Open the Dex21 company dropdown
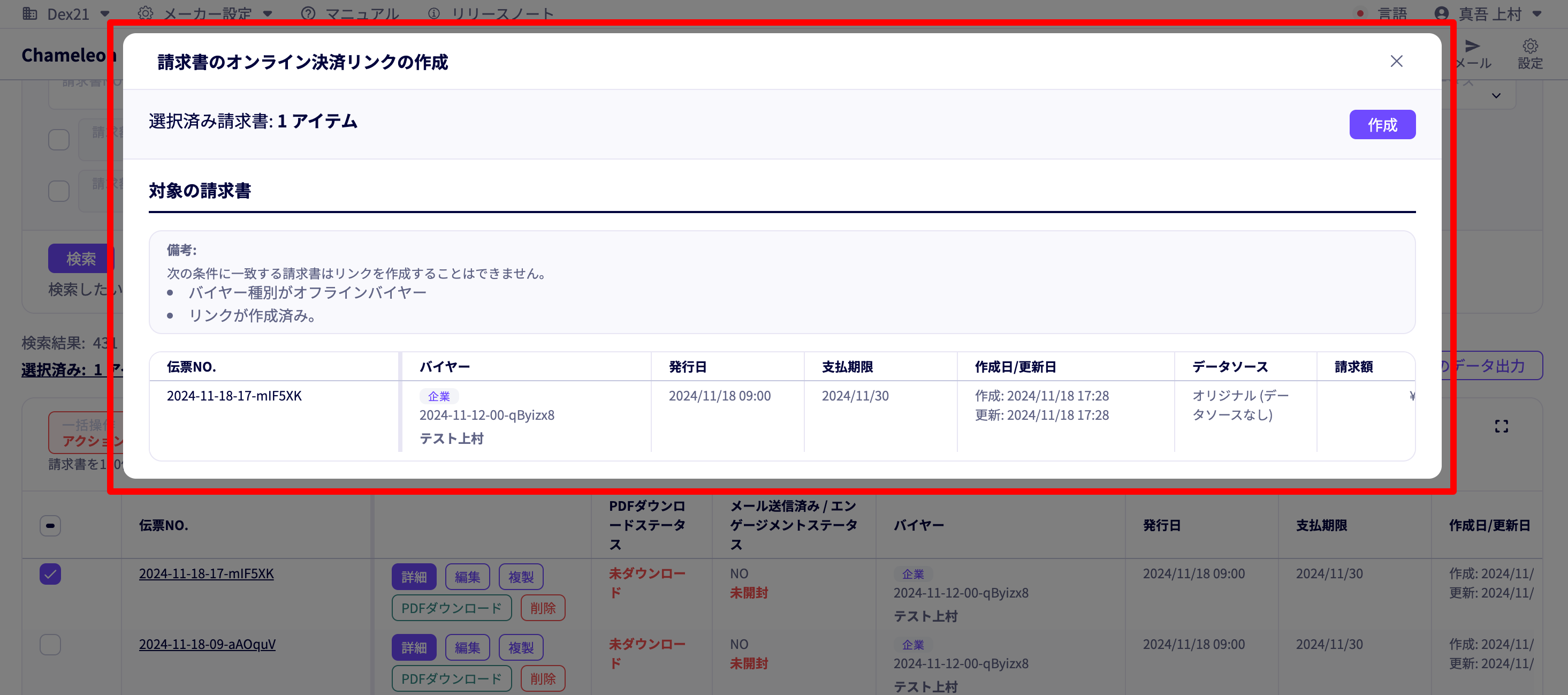The height and width of the screenshot is (695, 1568). point(67,13)
